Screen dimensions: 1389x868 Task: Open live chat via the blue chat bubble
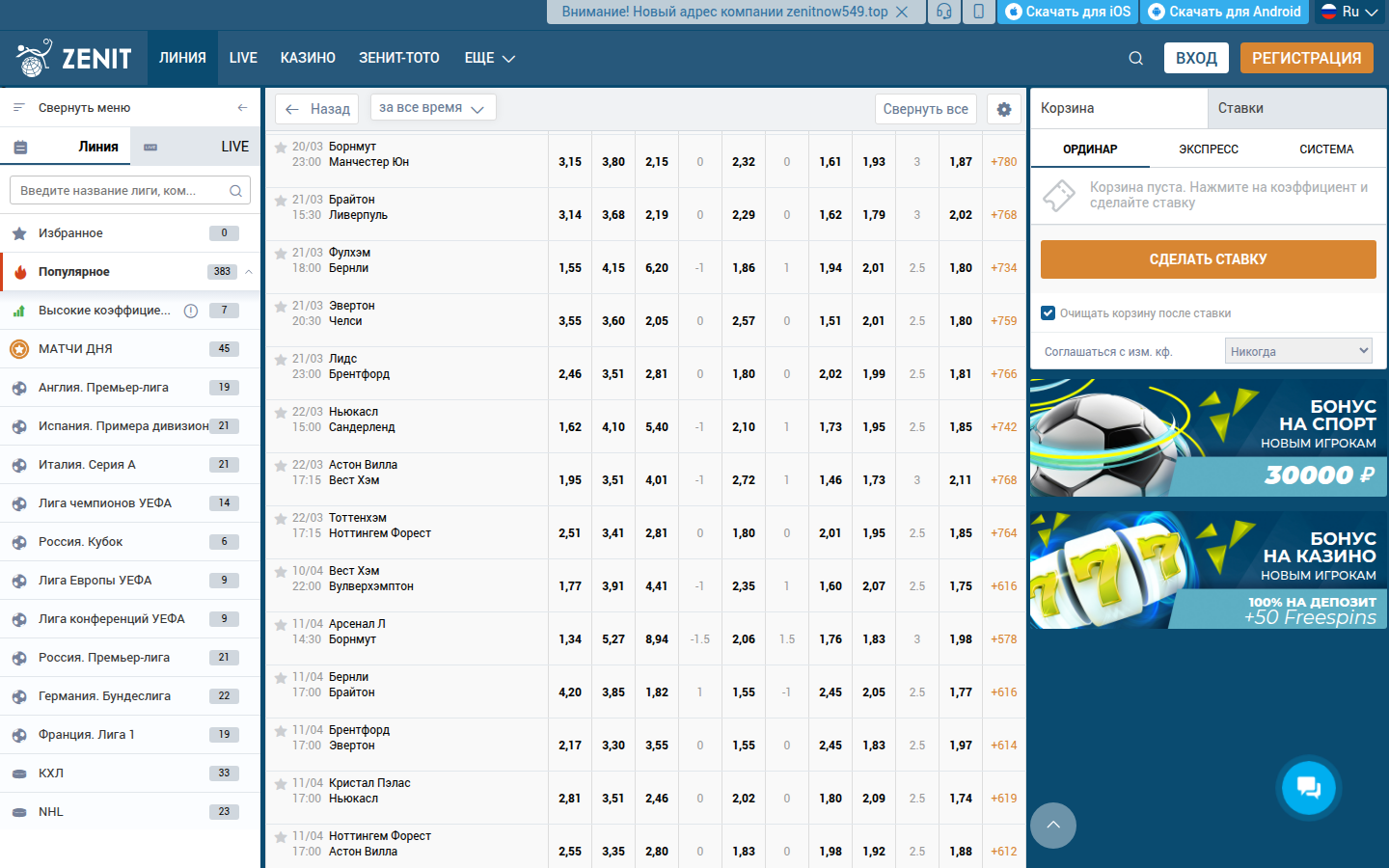tap(1308, 787)
